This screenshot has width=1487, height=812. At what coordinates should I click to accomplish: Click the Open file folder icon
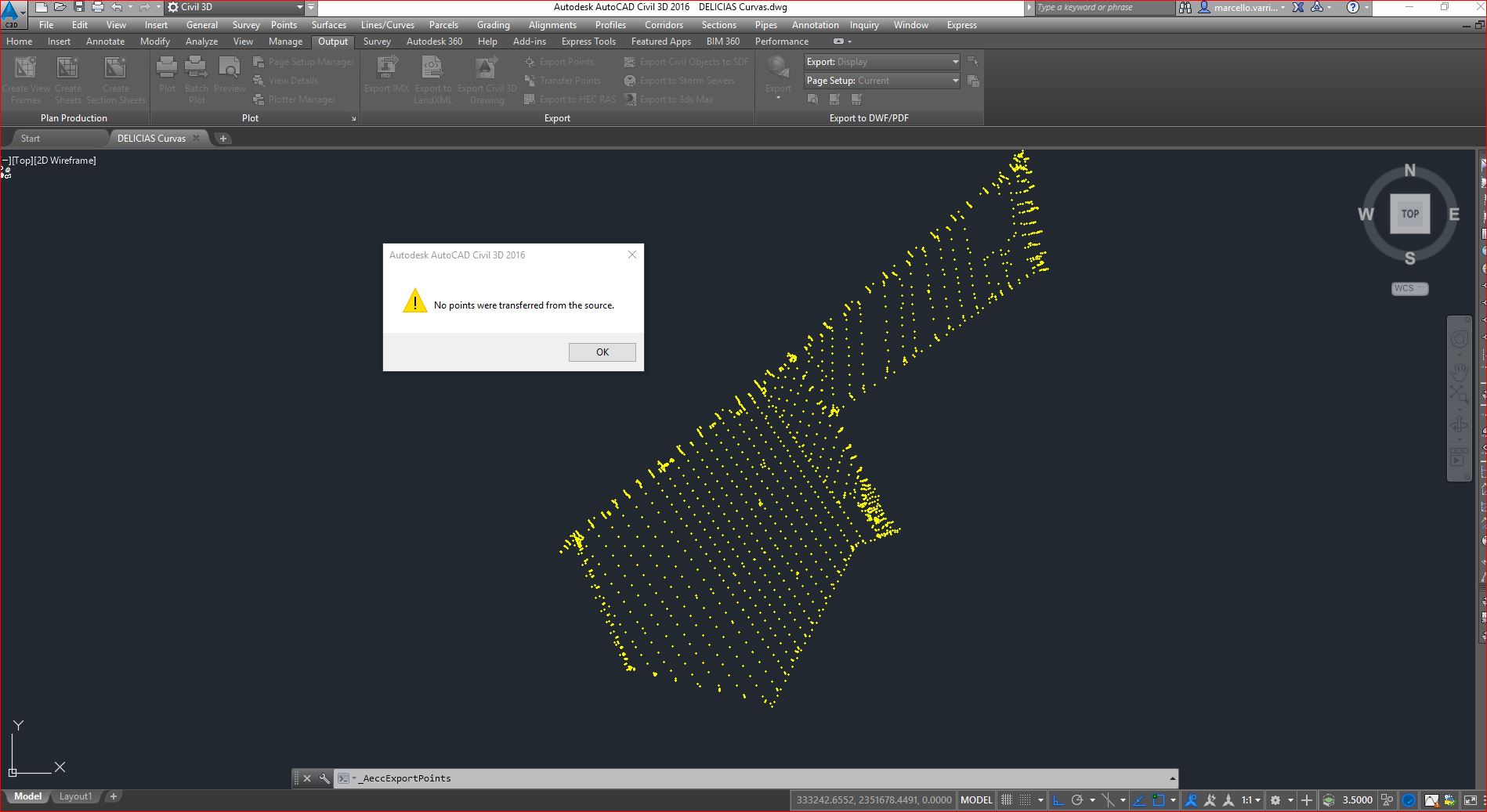coord(60,7)
